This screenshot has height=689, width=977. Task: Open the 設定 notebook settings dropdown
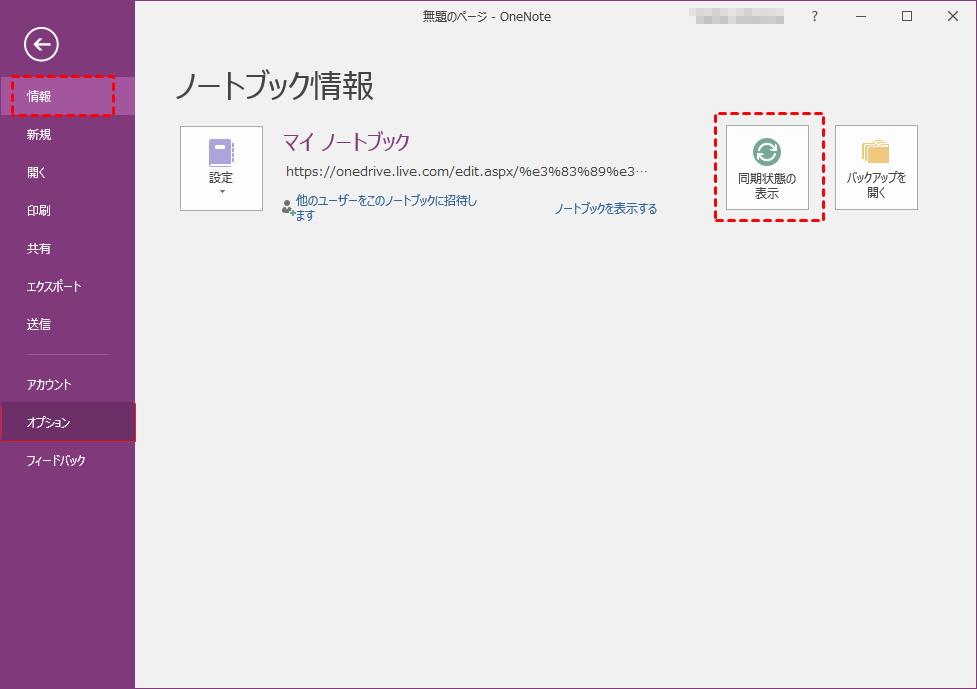click(x=221, y=168)
